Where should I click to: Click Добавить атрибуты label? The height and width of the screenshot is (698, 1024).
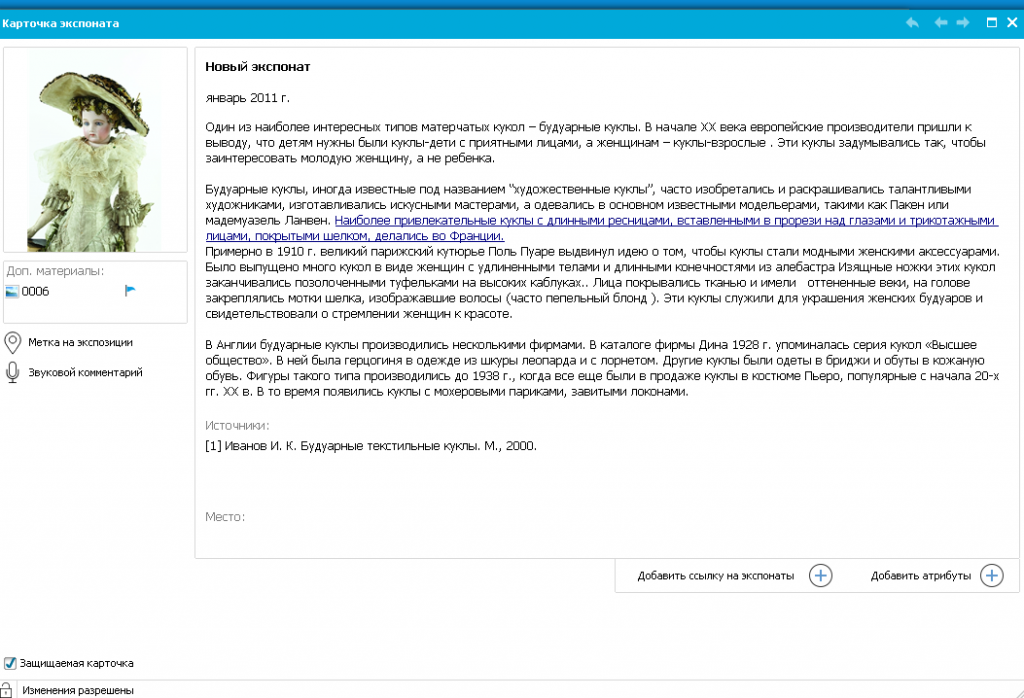[x=921, y=576]
